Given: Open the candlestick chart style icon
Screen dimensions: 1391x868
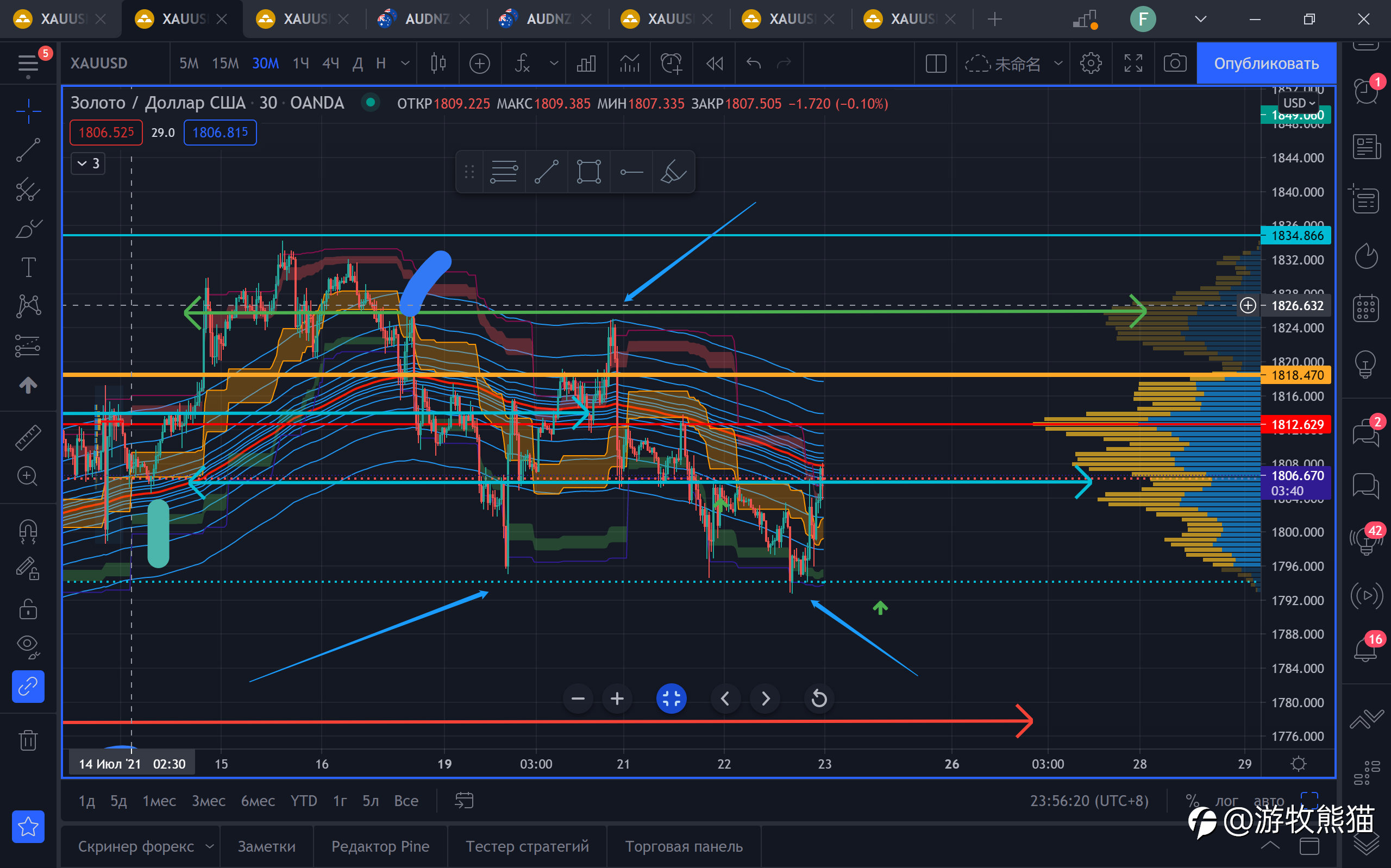Looking at the screenshot, I should click(438, 63).
